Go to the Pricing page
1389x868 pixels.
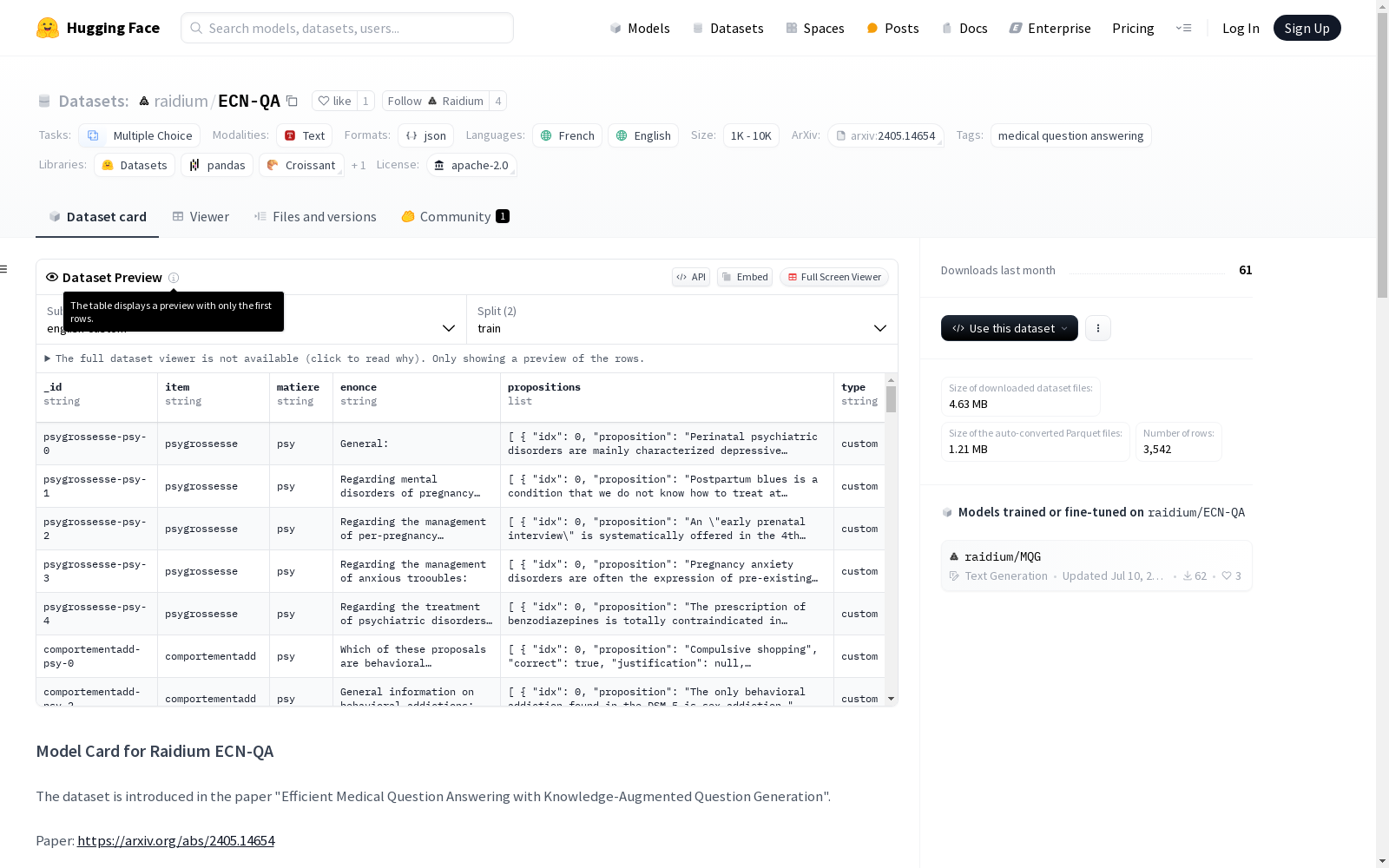click(x=1133, y=28)
